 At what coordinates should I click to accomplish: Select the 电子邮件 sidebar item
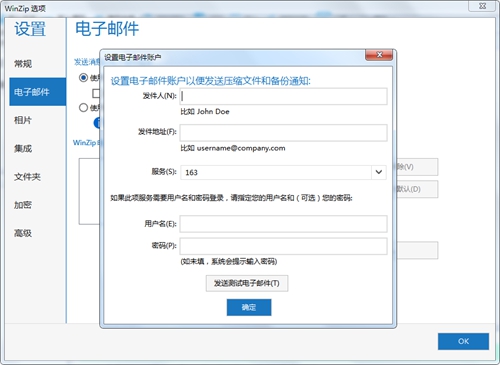(x=38, y=92)
